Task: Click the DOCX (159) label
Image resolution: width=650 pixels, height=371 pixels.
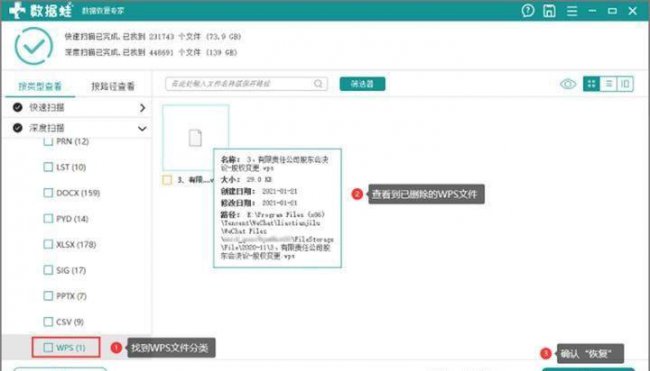Action: click(x=78, y=193)
